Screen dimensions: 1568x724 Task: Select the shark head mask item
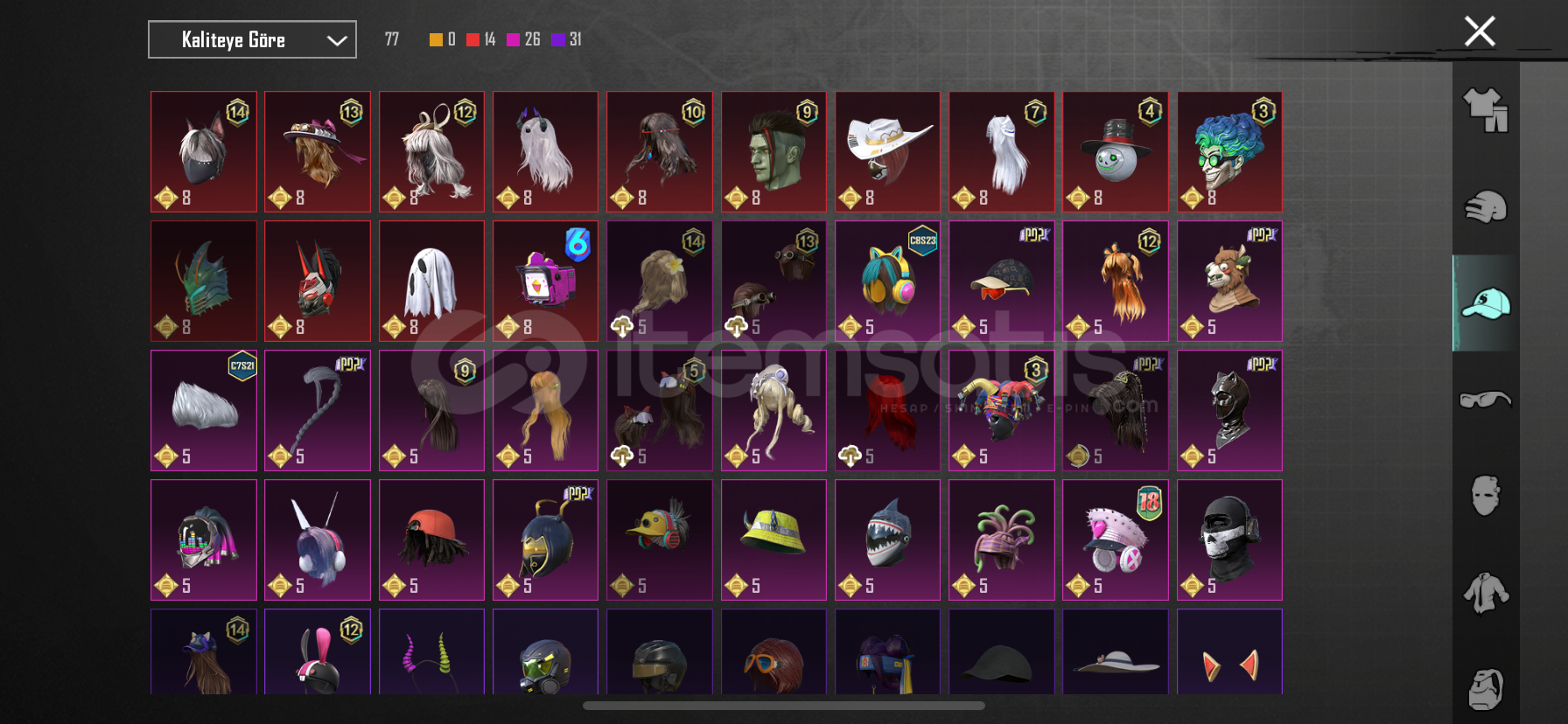[887, 540]
